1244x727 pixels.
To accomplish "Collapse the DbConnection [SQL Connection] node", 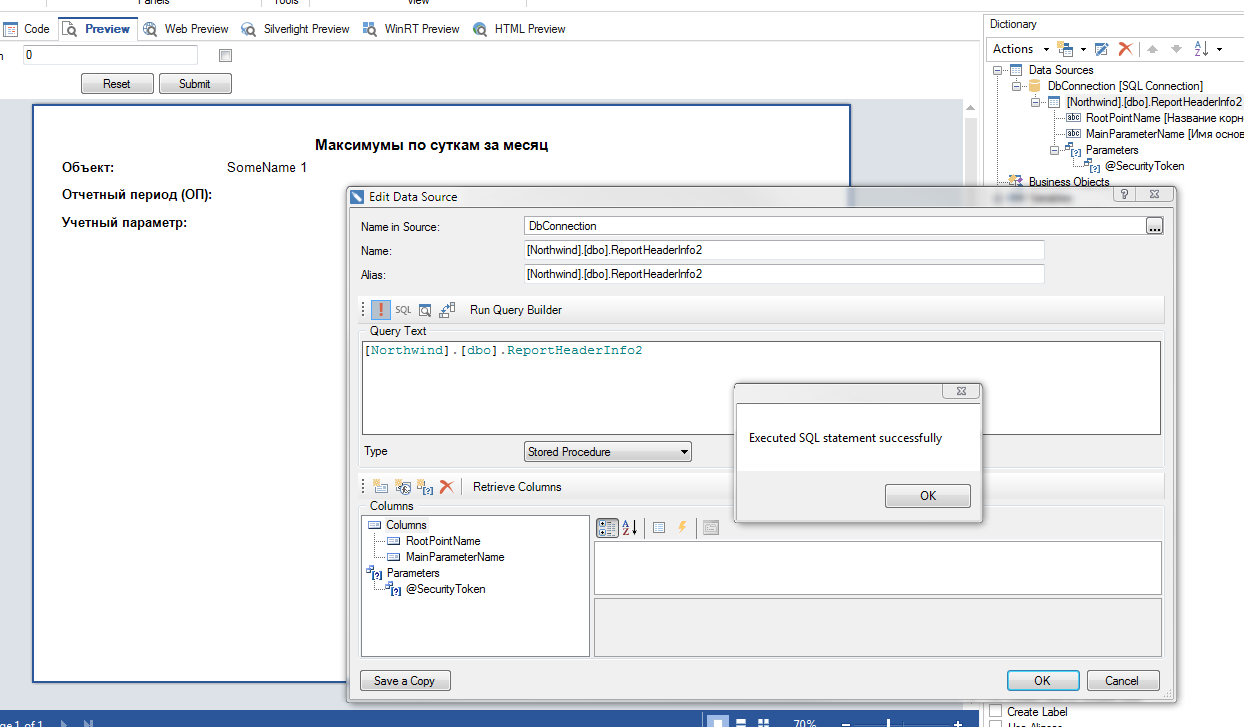I will [1016, 86].
